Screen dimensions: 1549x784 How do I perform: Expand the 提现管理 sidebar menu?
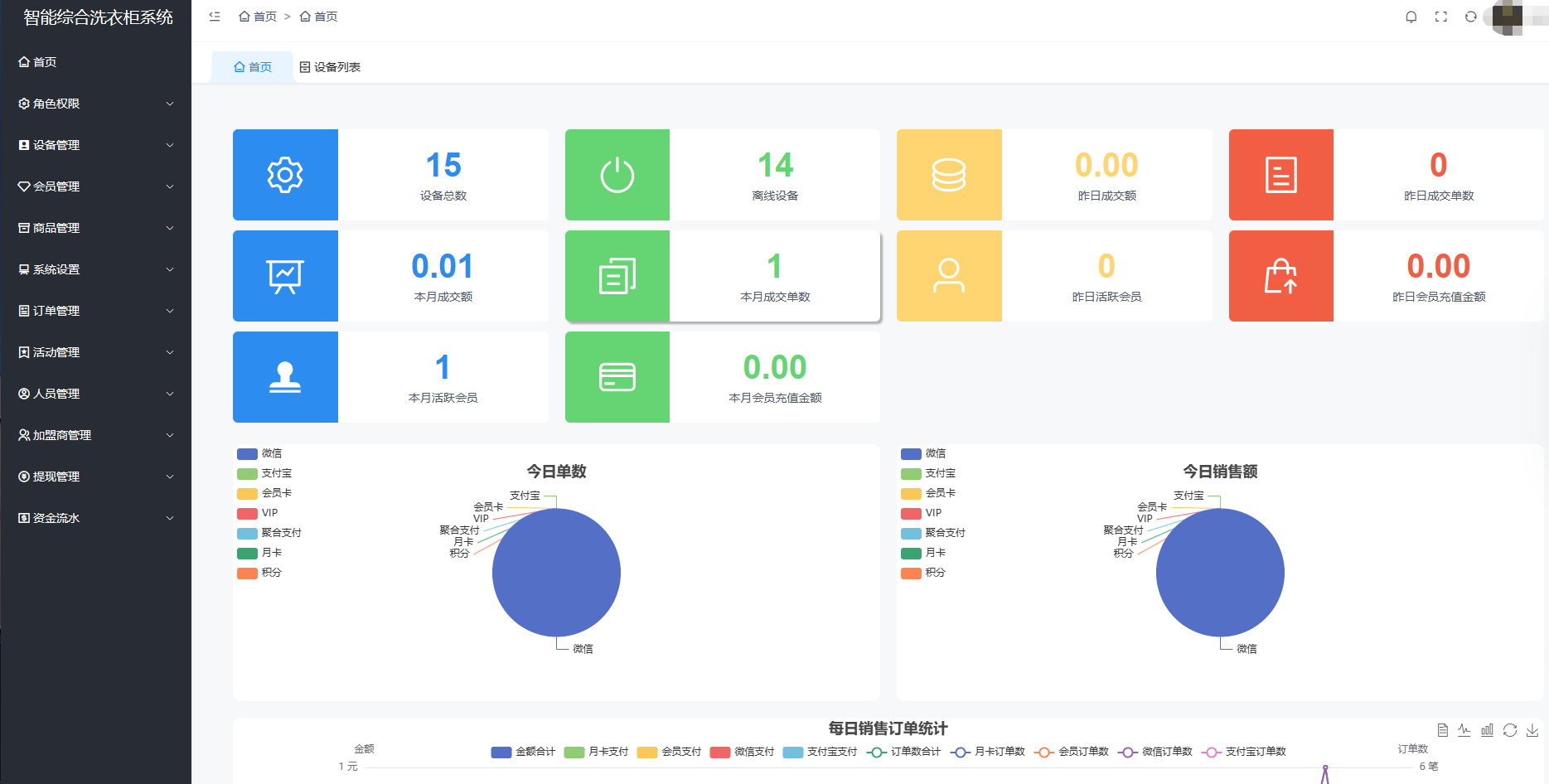click(95, 477)
